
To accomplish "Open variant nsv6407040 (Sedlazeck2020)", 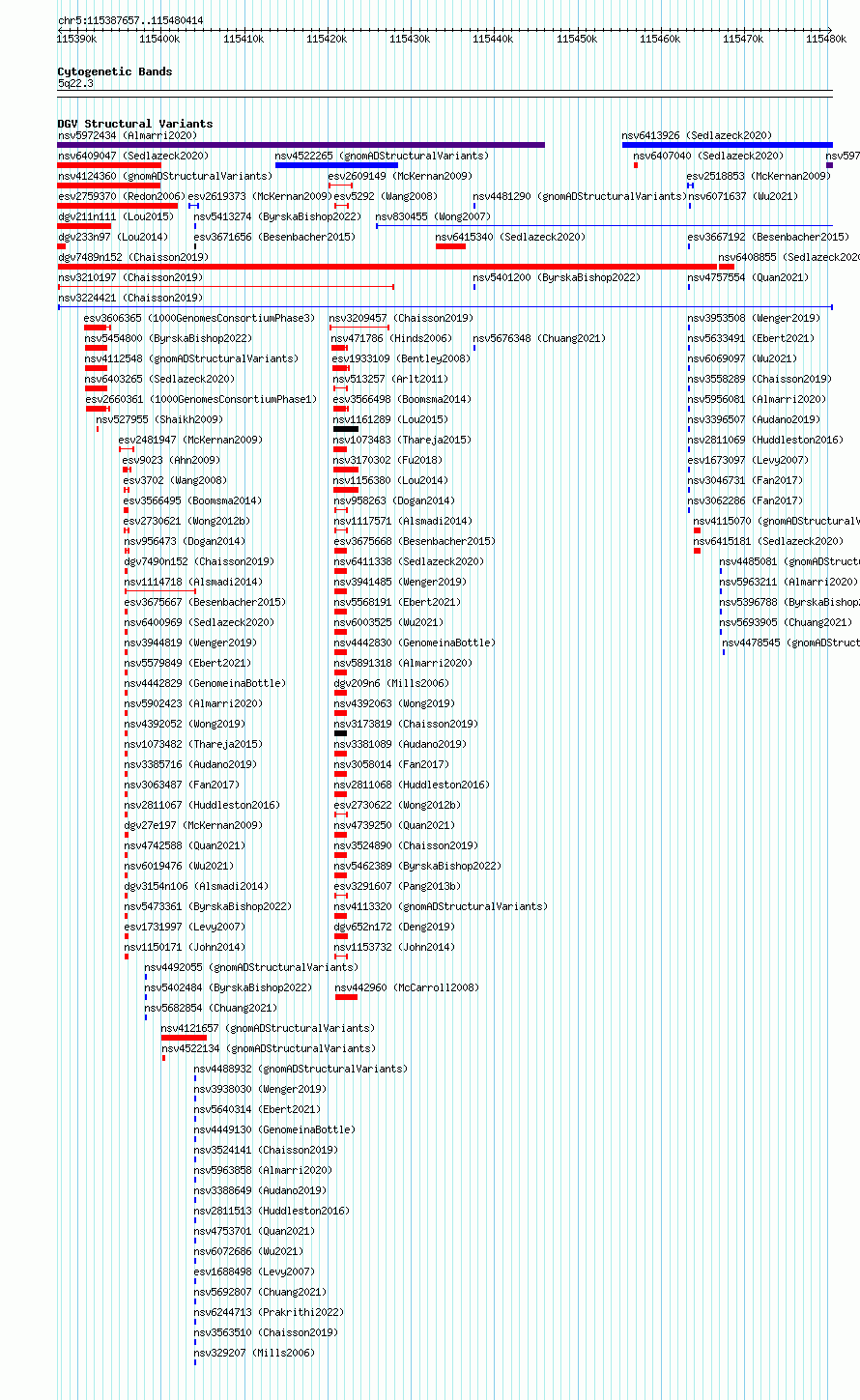I will tap(708, 157).
